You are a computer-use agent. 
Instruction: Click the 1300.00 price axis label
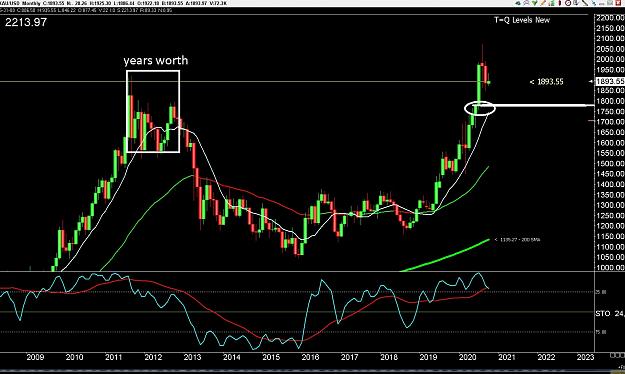click(x=611, y=205)
